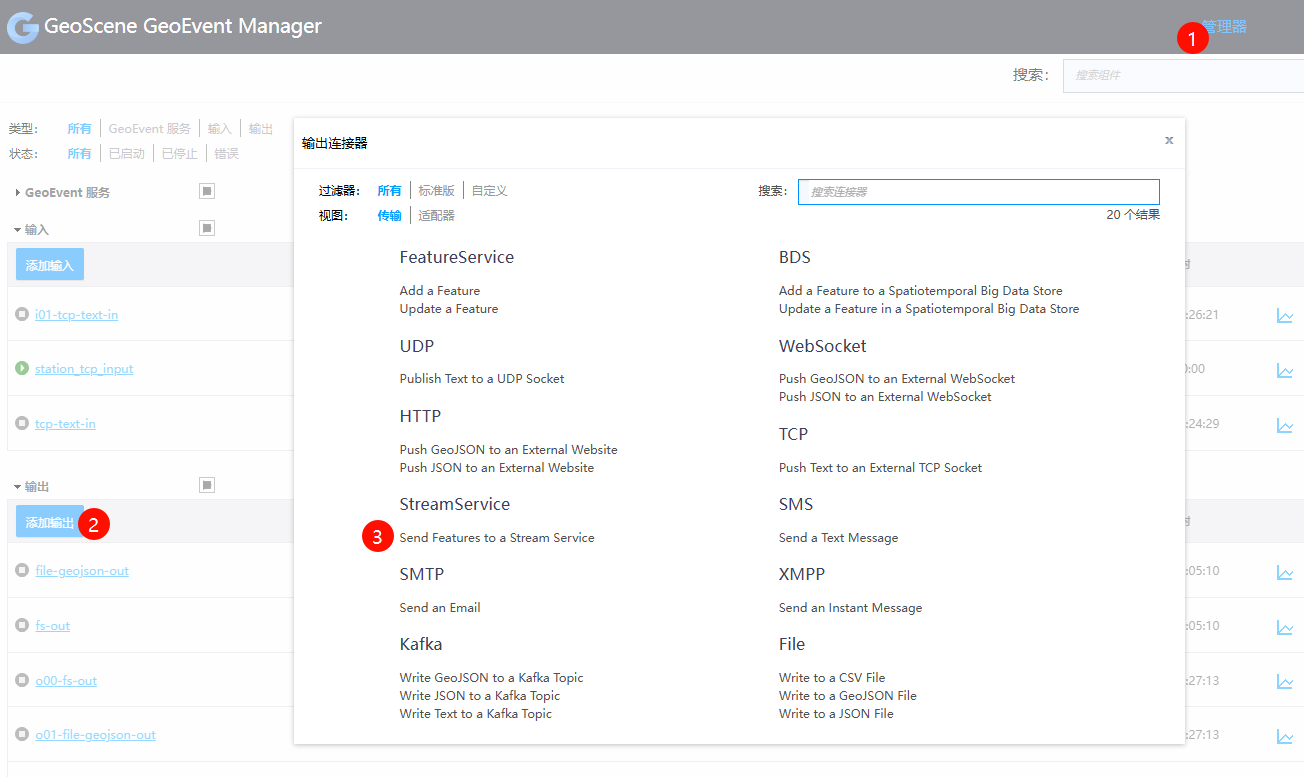Click the GeoScene logo icon
Screen dimensions: 1304x777
(23, 27)
